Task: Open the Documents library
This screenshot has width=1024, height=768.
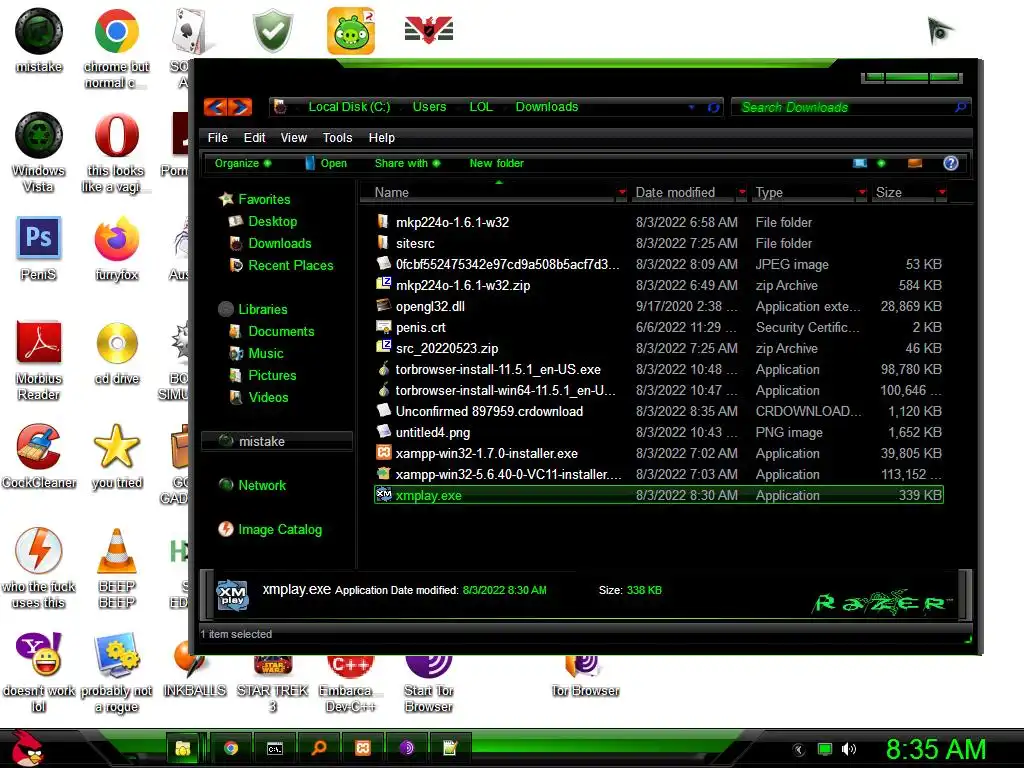Action: point(281,331)
